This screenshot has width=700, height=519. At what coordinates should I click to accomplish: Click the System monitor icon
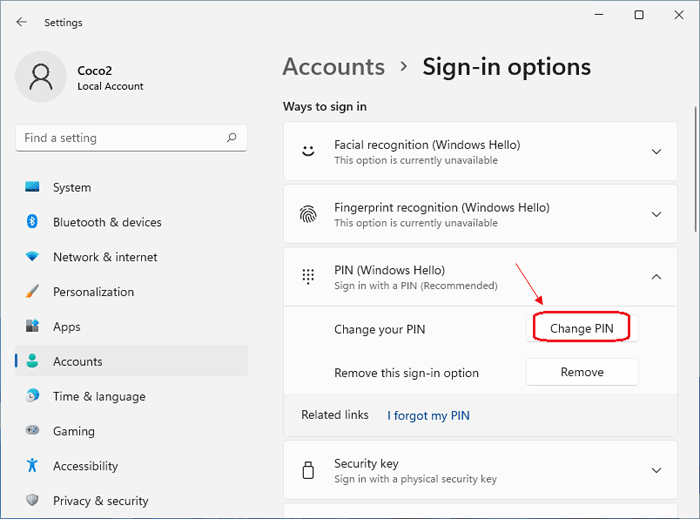(x=32, y=187)
